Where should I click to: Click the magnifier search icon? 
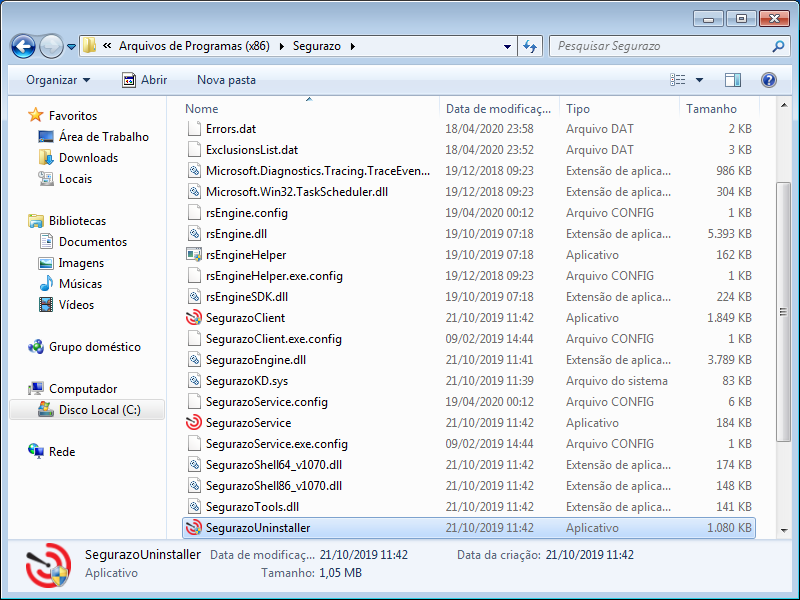778,46
